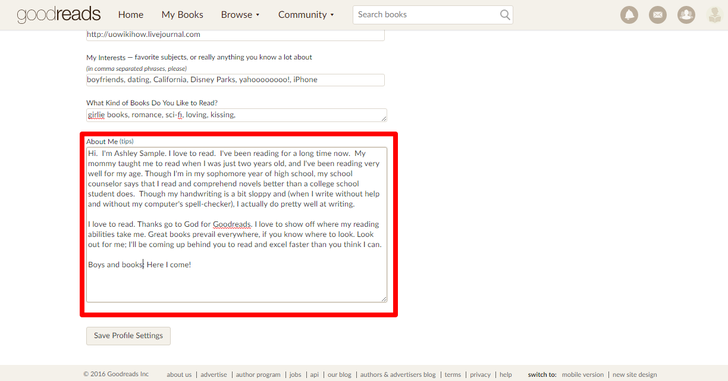The width and height of the screenshot is (728, 381).
Task: Expand the Browse dropdown menu
Action: point(240,15)
